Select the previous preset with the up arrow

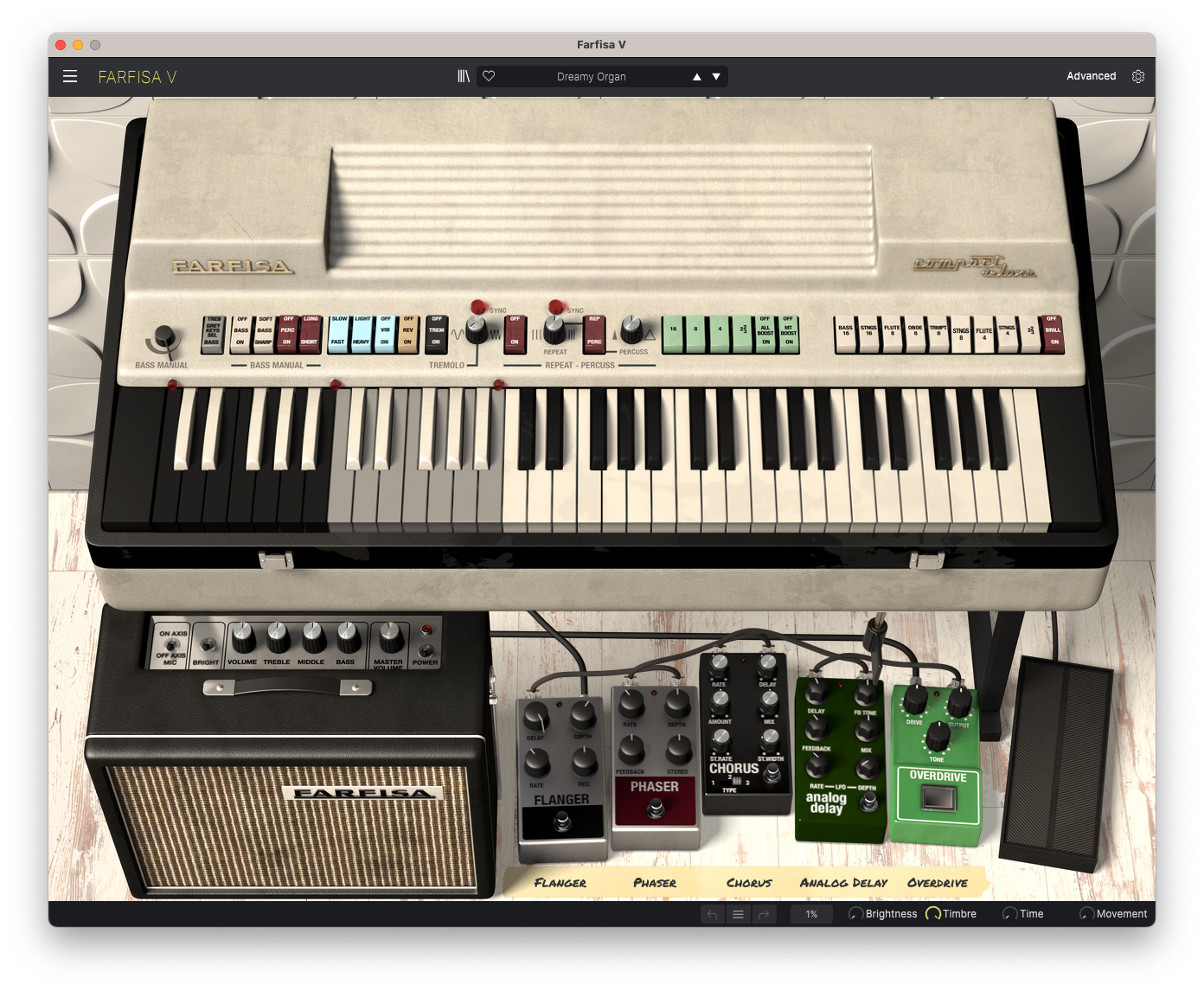697,77
